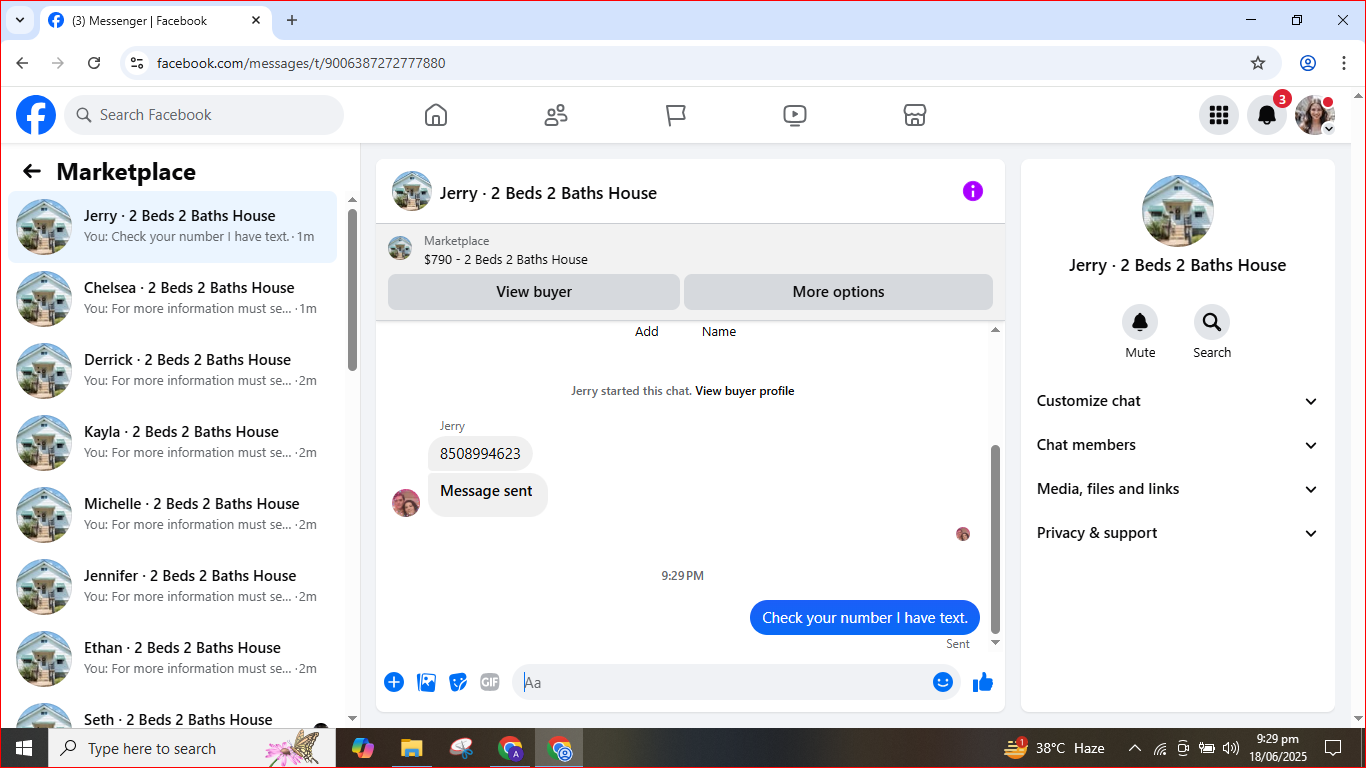Choose a GIF from the GIF icon
The width and height of the screenshot is (1366, 768).
tap(490, 682)
